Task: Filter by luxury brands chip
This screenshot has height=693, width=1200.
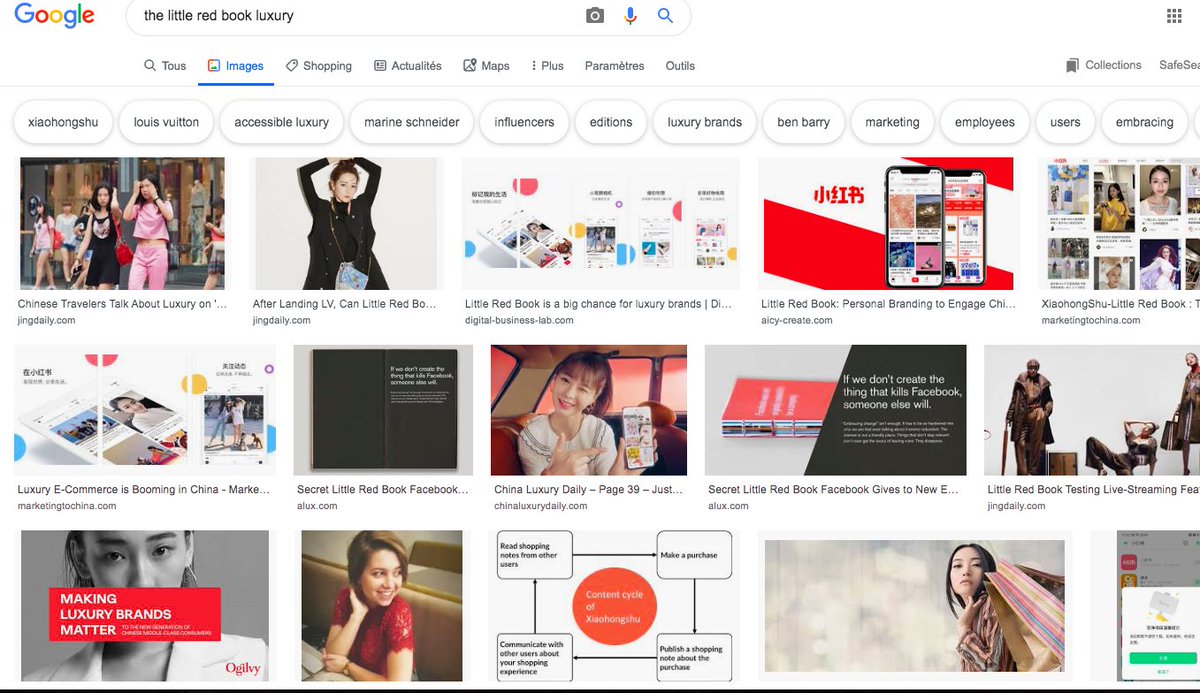Action: click(705, 122)
